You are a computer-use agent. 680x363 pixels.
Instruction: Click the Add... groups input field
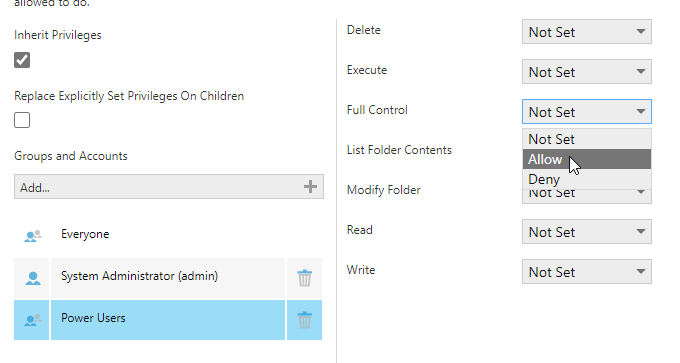click(x=169, y=187)
